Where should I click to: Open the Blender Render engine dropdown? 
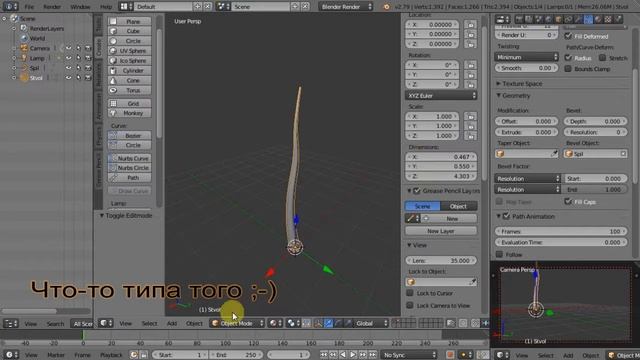pos(346,7)
